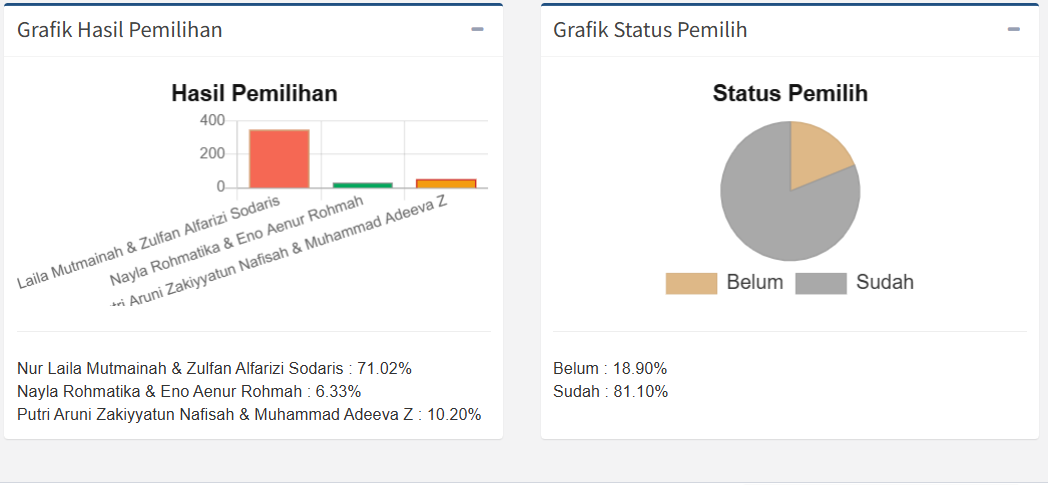Click the gray Sudah legend color box

[x=821, y=283]
